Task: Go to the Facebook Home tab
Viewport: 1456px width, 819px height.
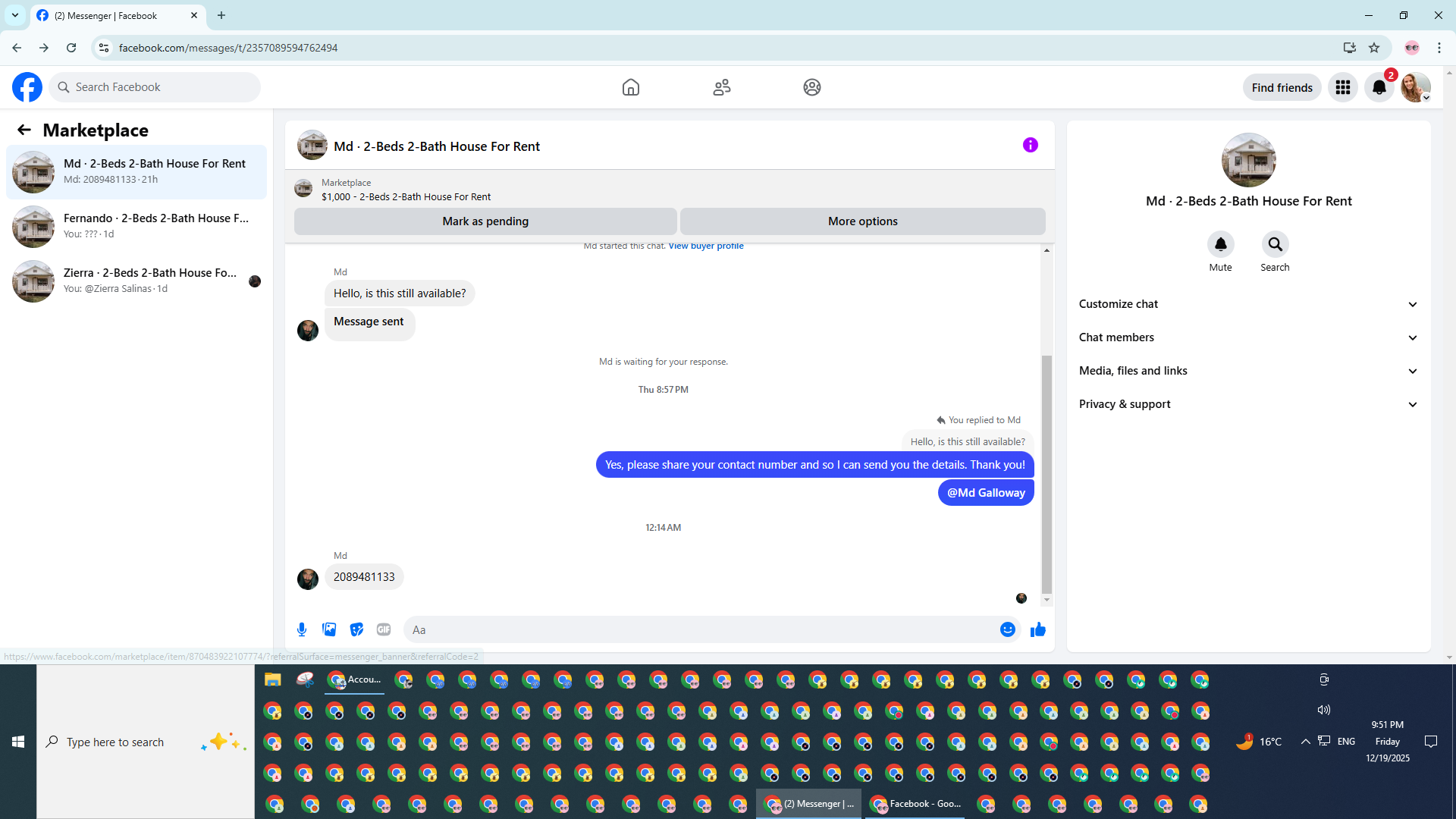Action: (630, 87)
